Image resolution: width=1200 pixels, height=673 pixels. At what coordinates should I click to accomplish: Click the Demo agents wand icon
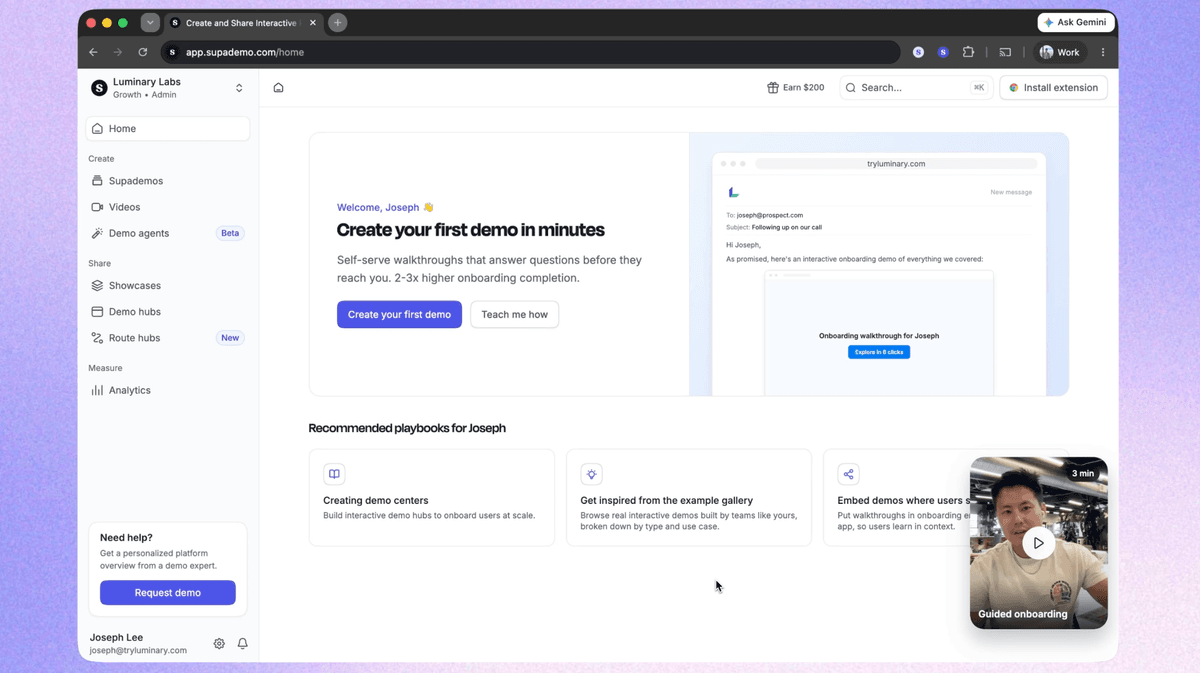click(x=97, y=233)
